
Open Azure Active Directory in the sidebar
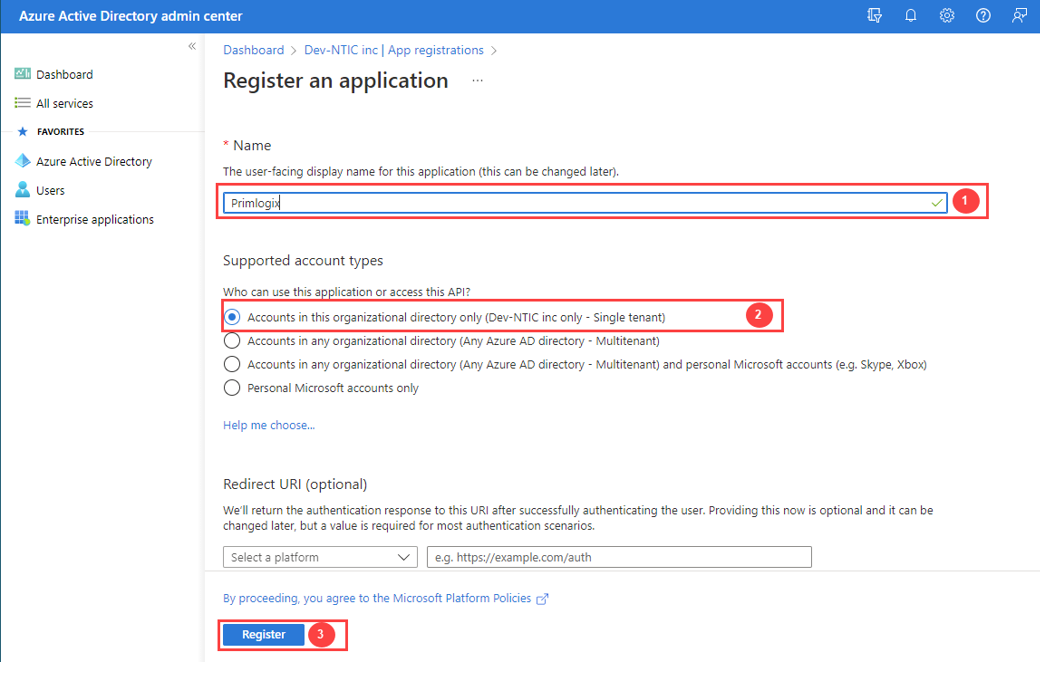click(x=94, y=161)
